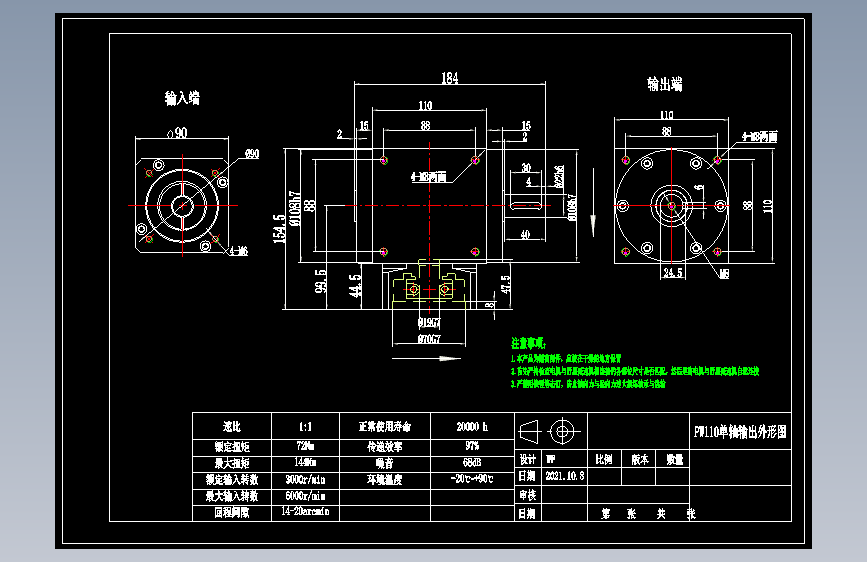Click the 噪音 cell
The width and height of the screenshot is (867, 562).
tap(385, 464)
